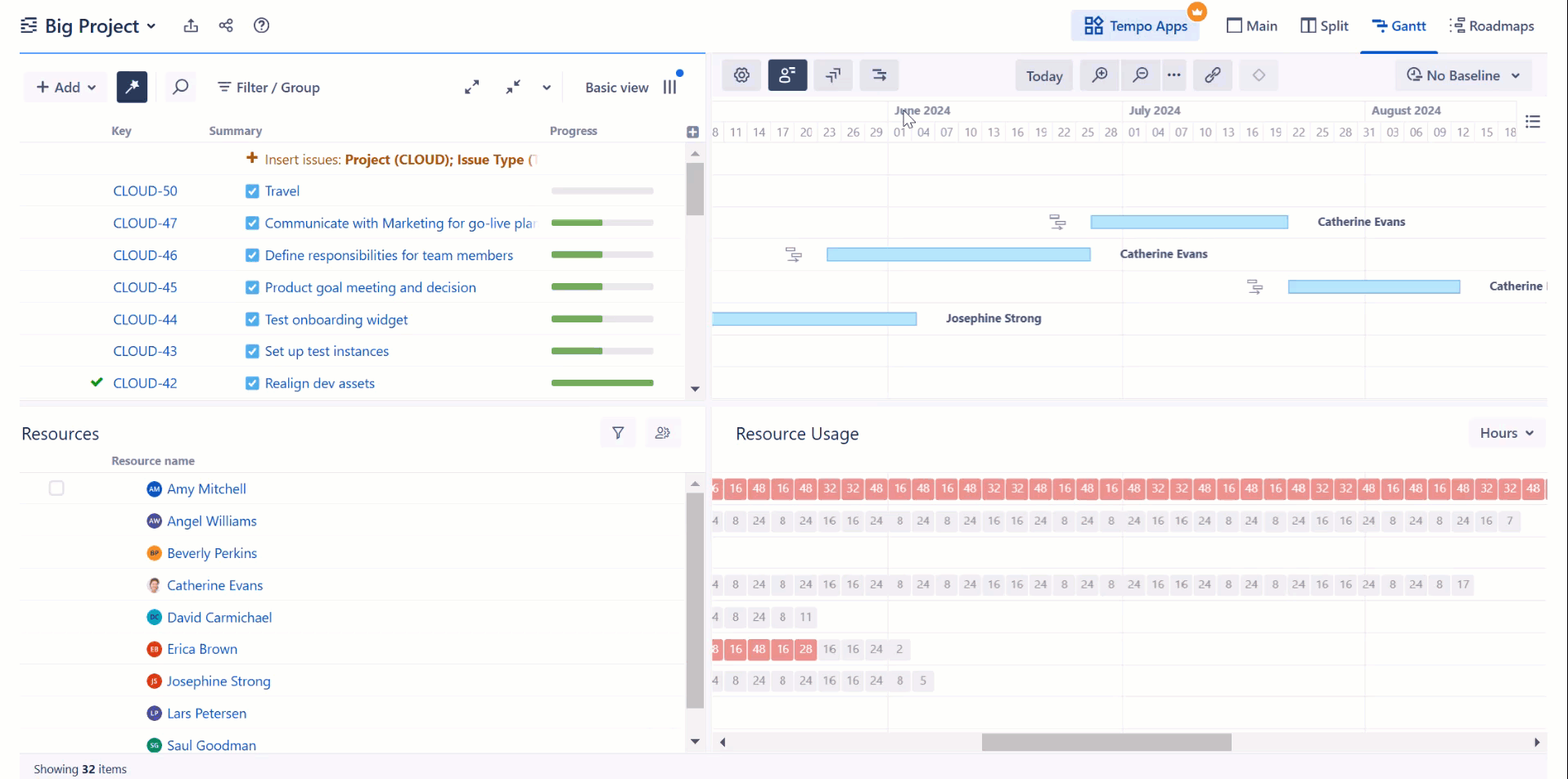Image resolution: width=1568 pixels, height=779 pixels.
Task: Open the CLOUD-47 issue link
Action: coord(145,223)
